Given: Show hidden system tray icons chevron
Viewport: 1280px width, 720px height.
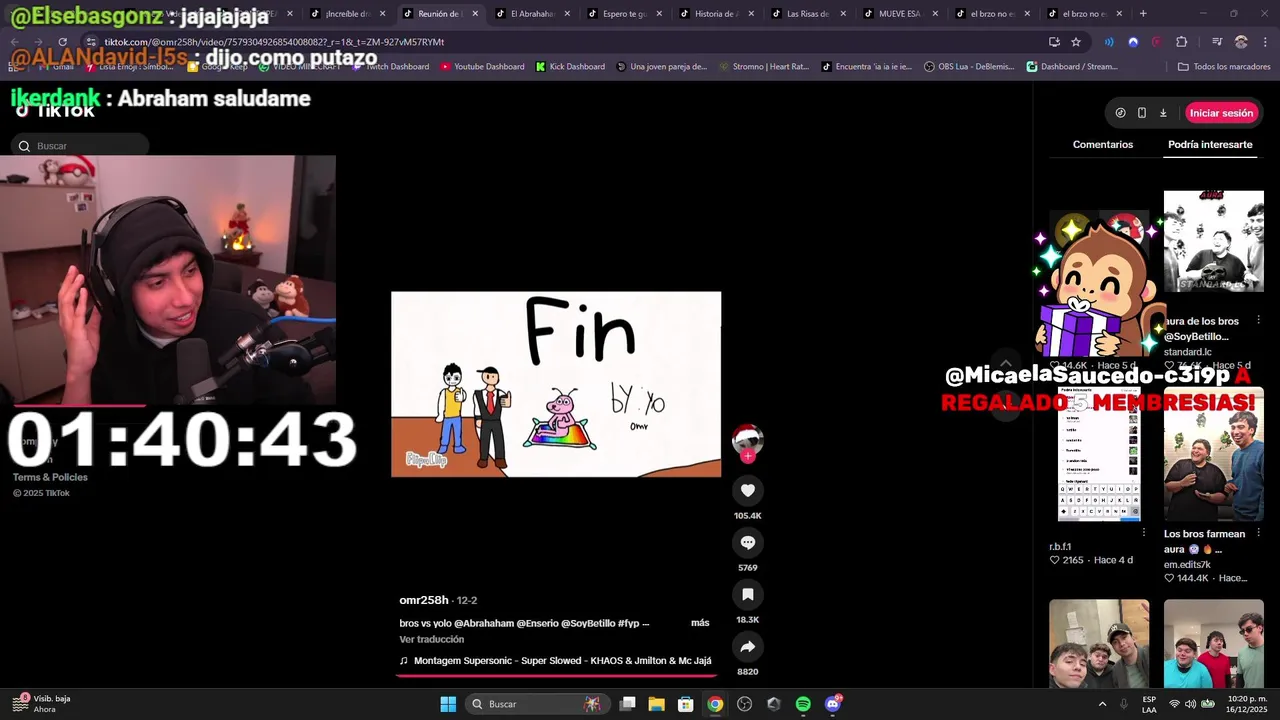Looking at the screenshot, I should pos(1102,704).
